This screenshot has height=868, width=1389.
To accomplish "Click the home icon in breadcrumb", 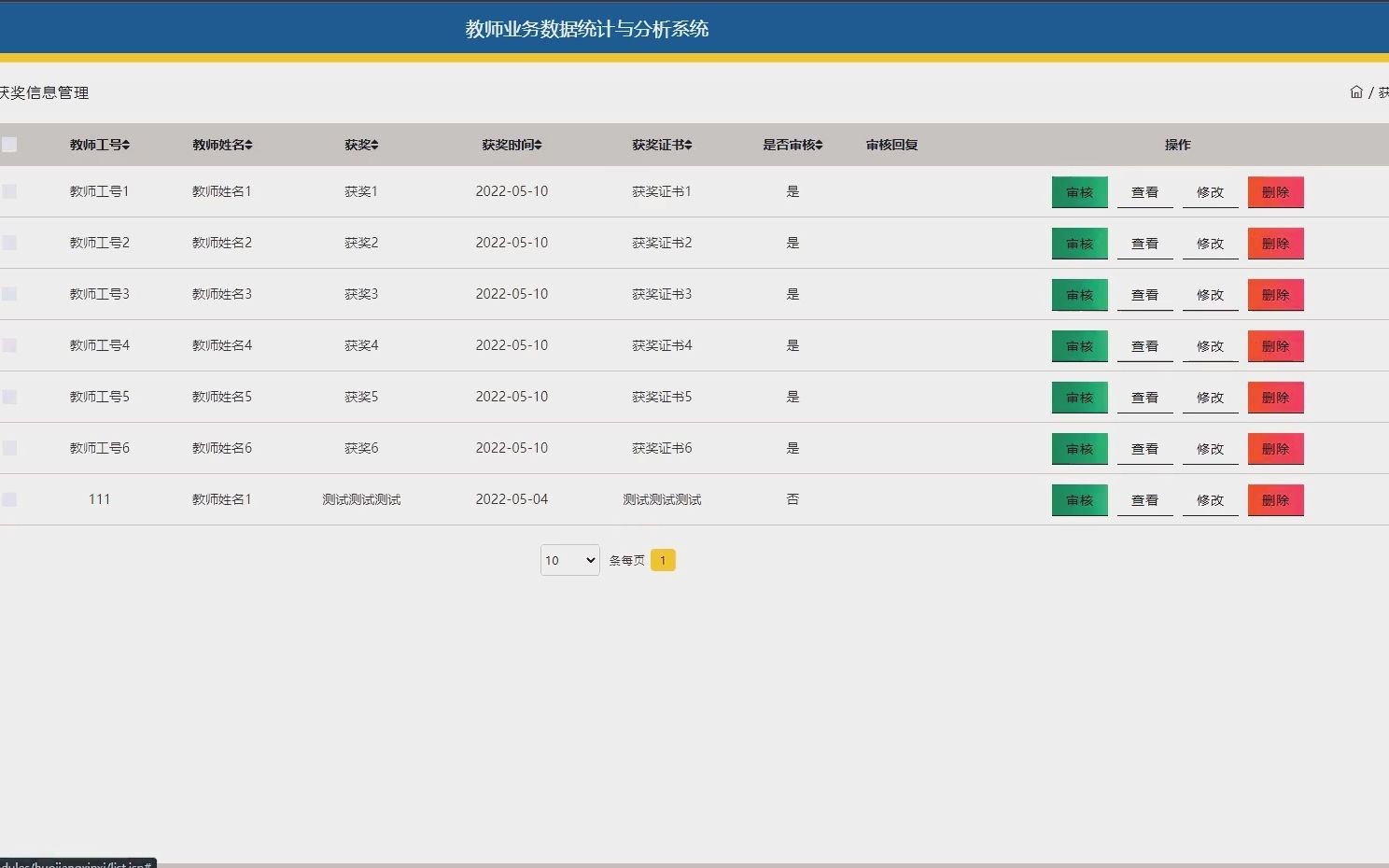I will point(1356,91).
